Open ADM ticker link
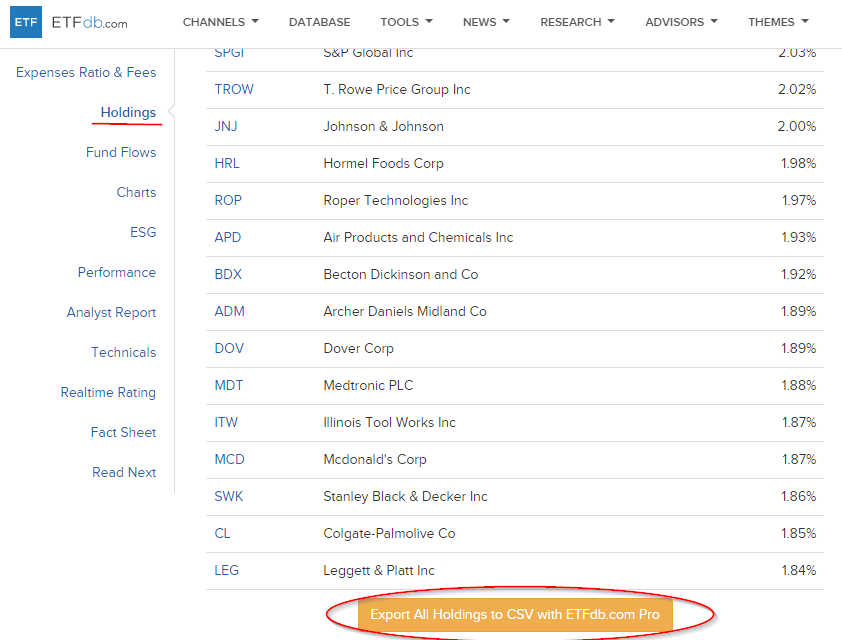 pyautogui.click(x=229, y=311)
